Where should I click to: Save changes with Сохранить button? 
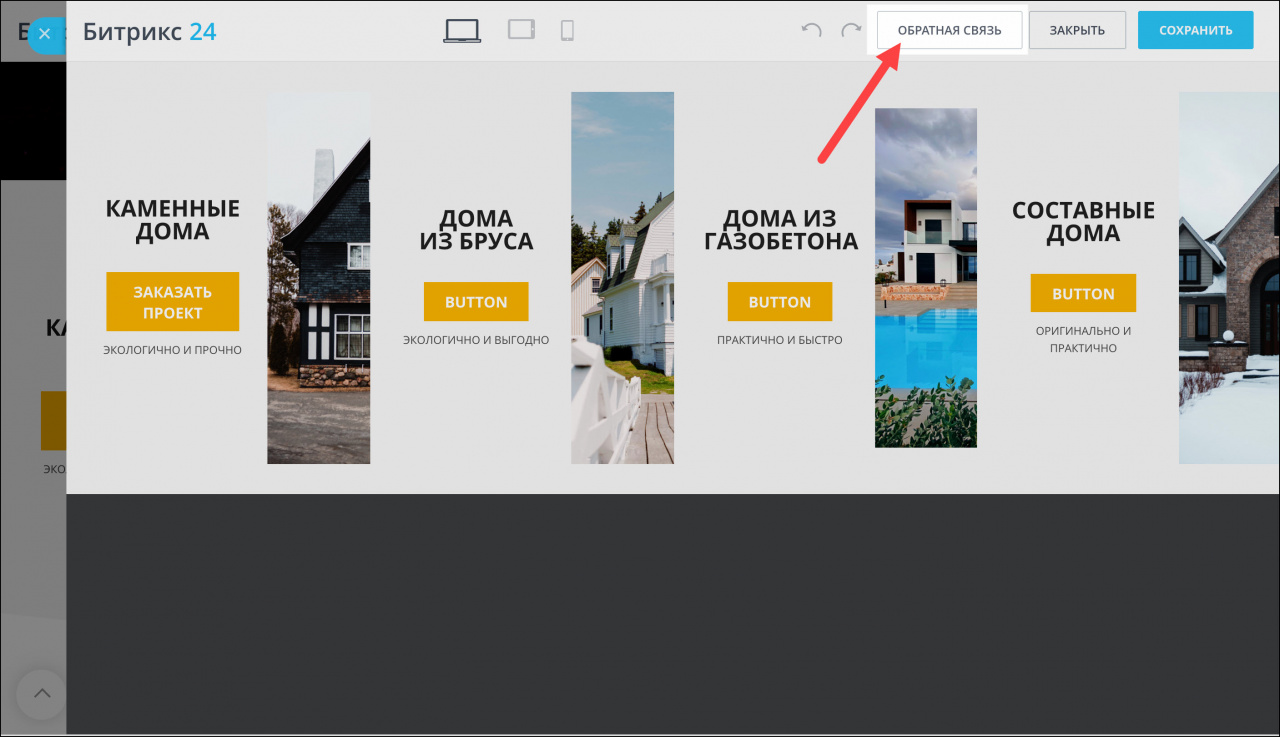coord(1195,30)
